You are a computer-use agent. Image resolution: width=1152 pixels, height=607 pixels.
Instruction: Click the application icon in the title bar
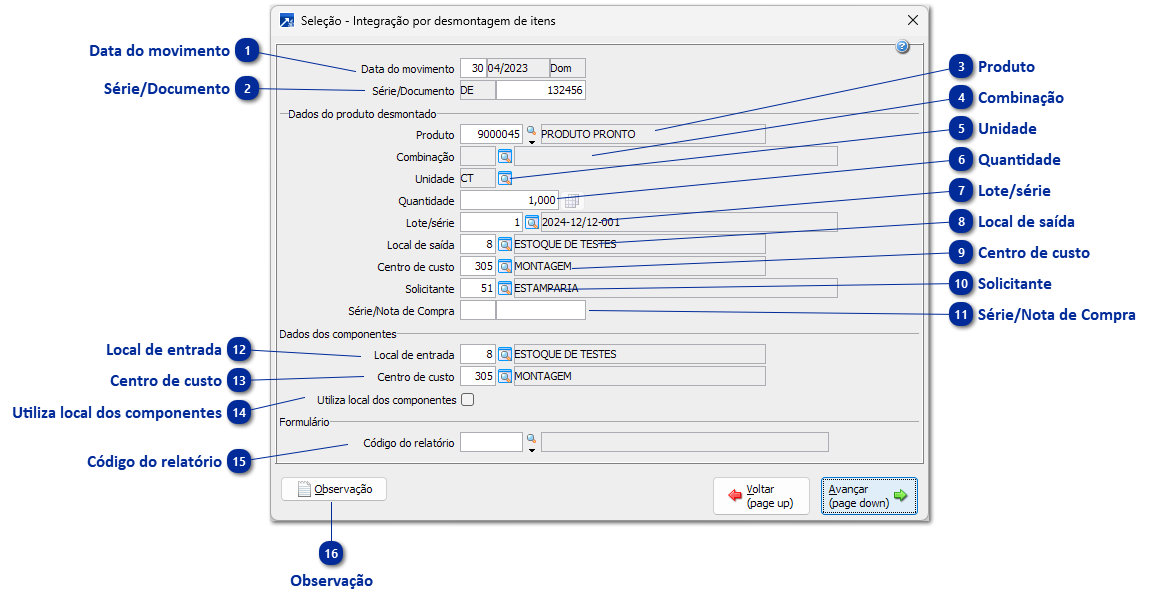(287, 21)
